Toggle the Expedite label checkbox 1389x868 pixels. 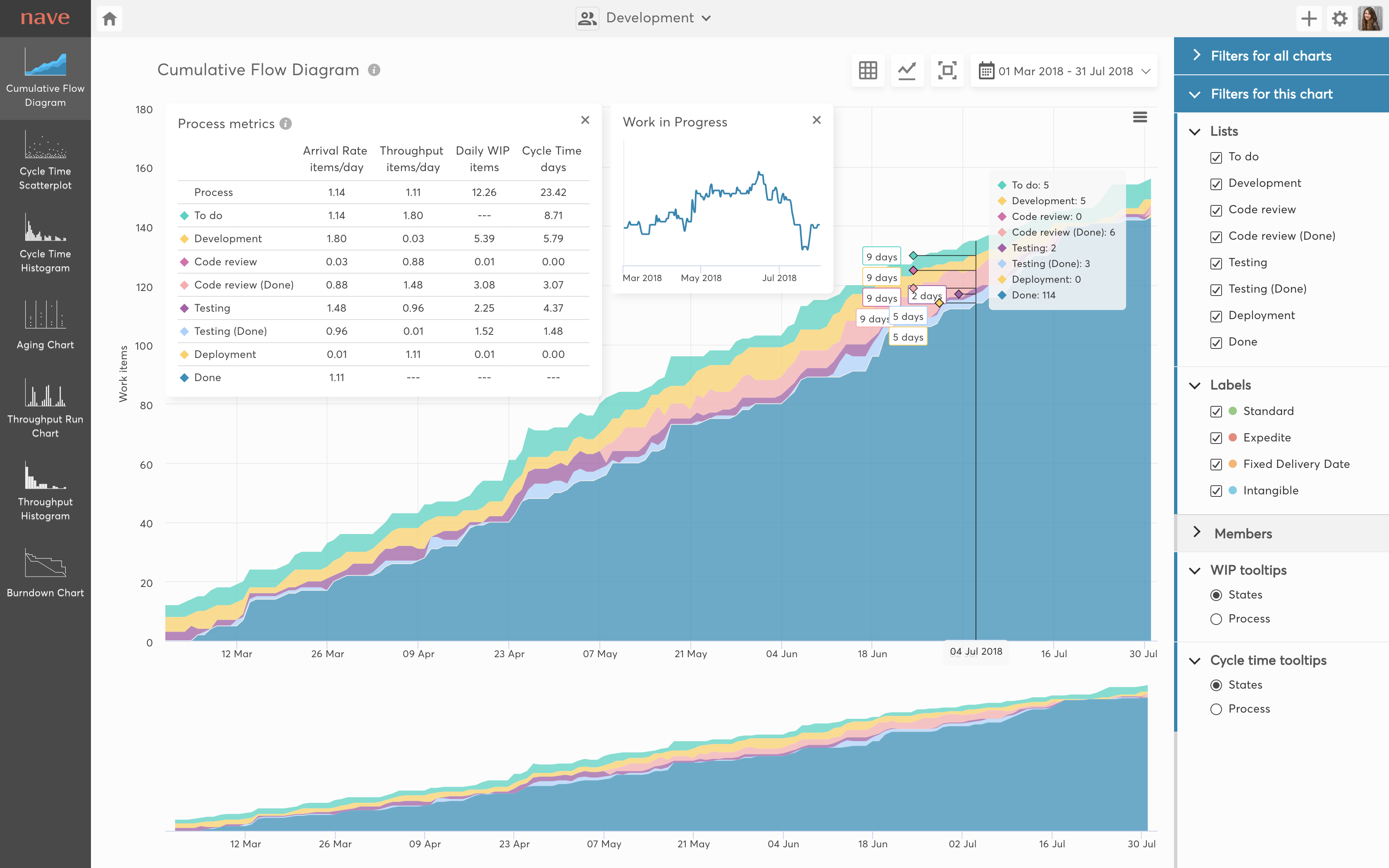1216,438
